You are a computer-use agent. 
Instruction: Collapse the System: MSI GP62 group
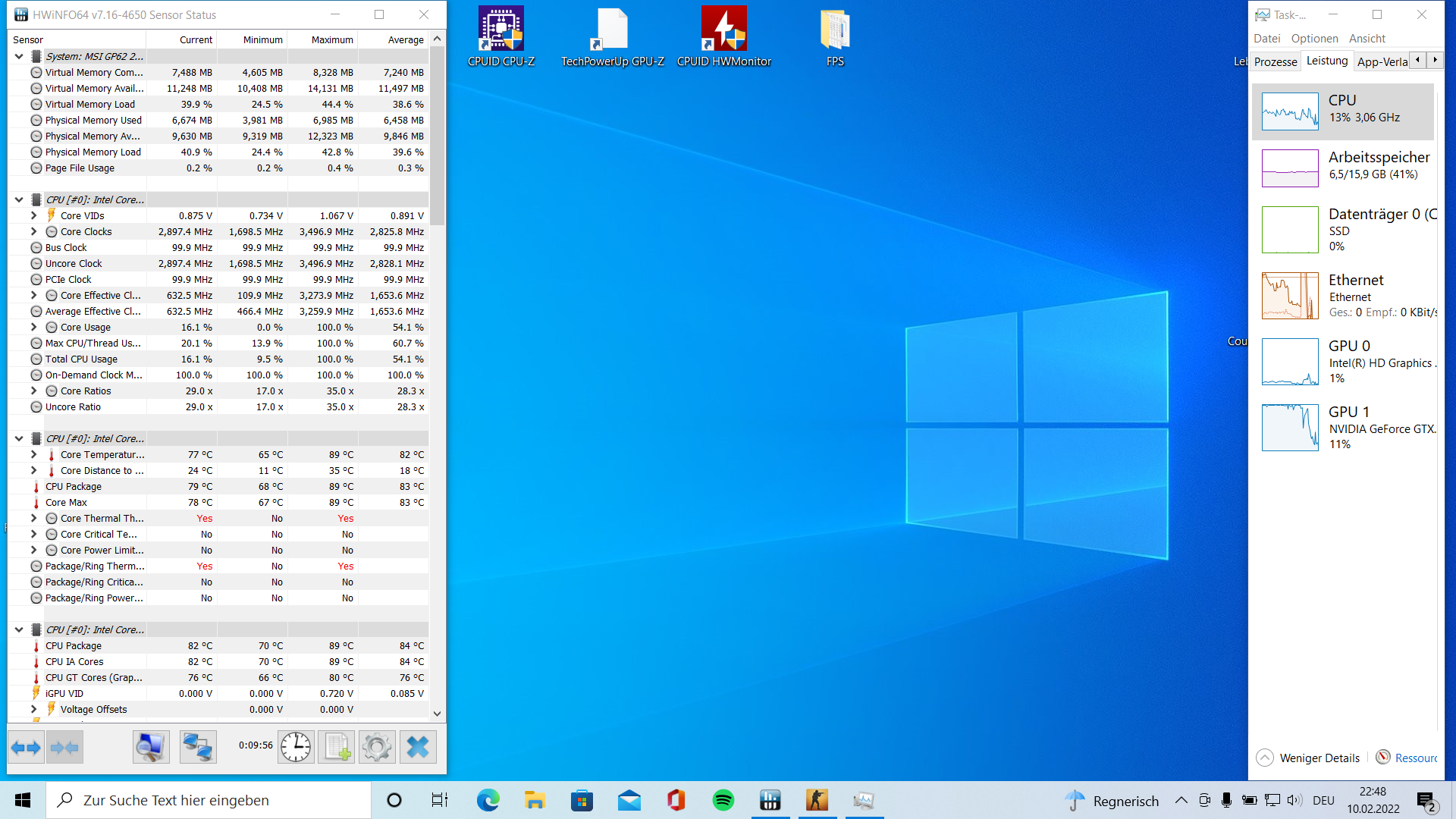click(x=19, y=56)
